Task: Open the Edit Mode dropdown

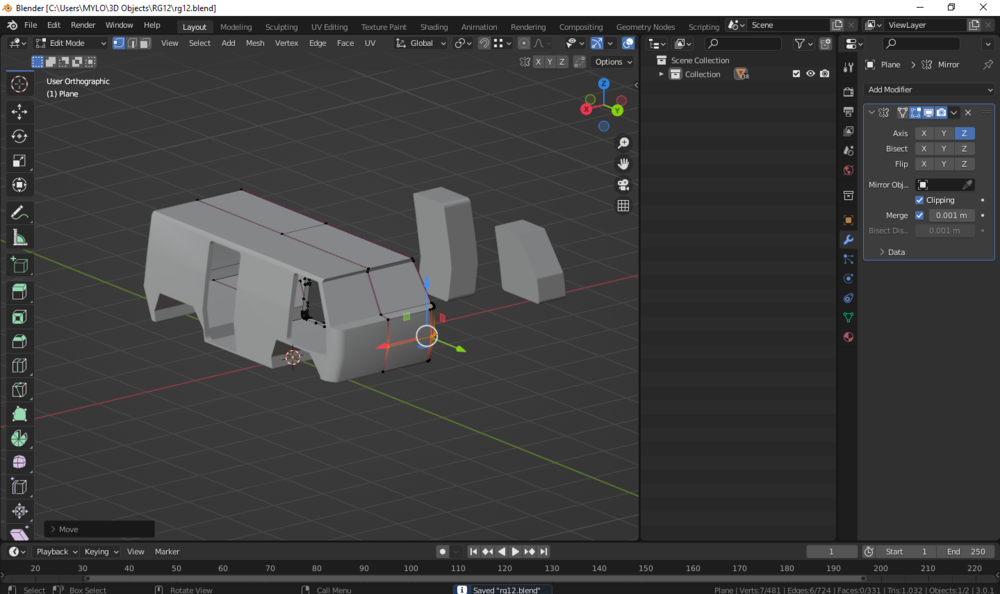Action: pyautogui.click(x=70, y=43)
